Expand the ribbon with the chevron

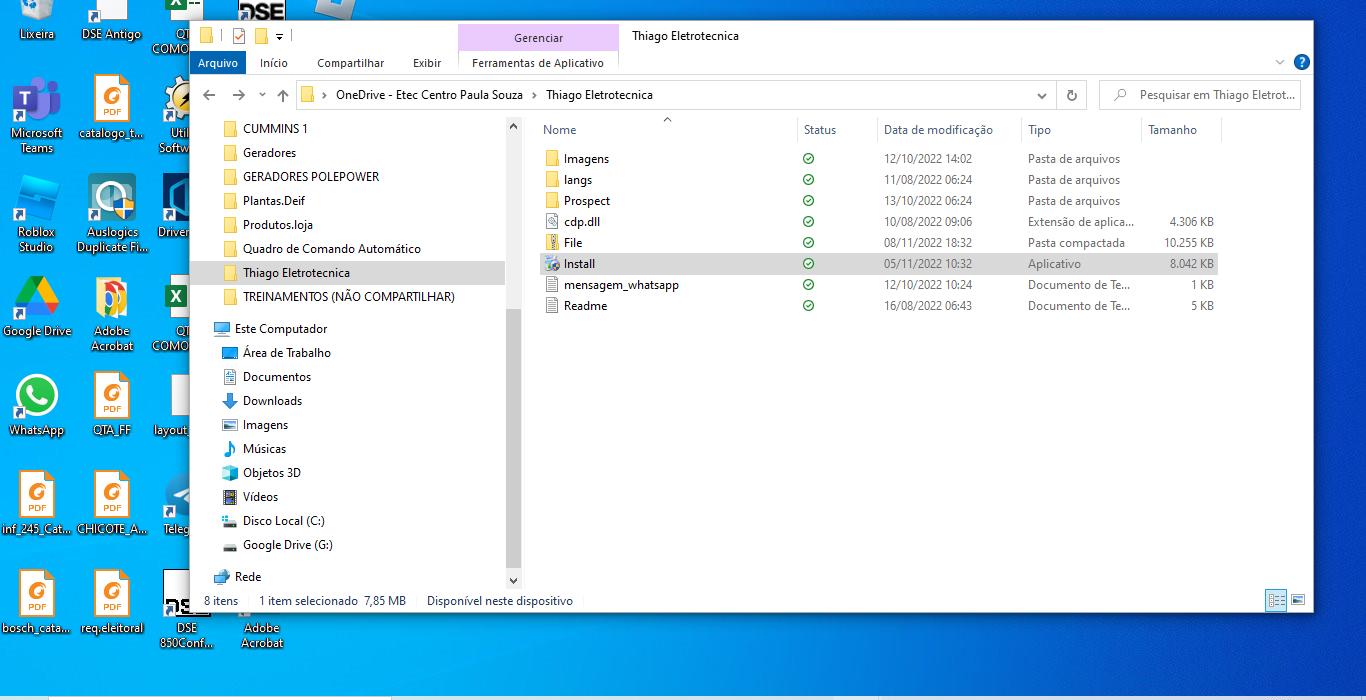(x=1280, y=62)
